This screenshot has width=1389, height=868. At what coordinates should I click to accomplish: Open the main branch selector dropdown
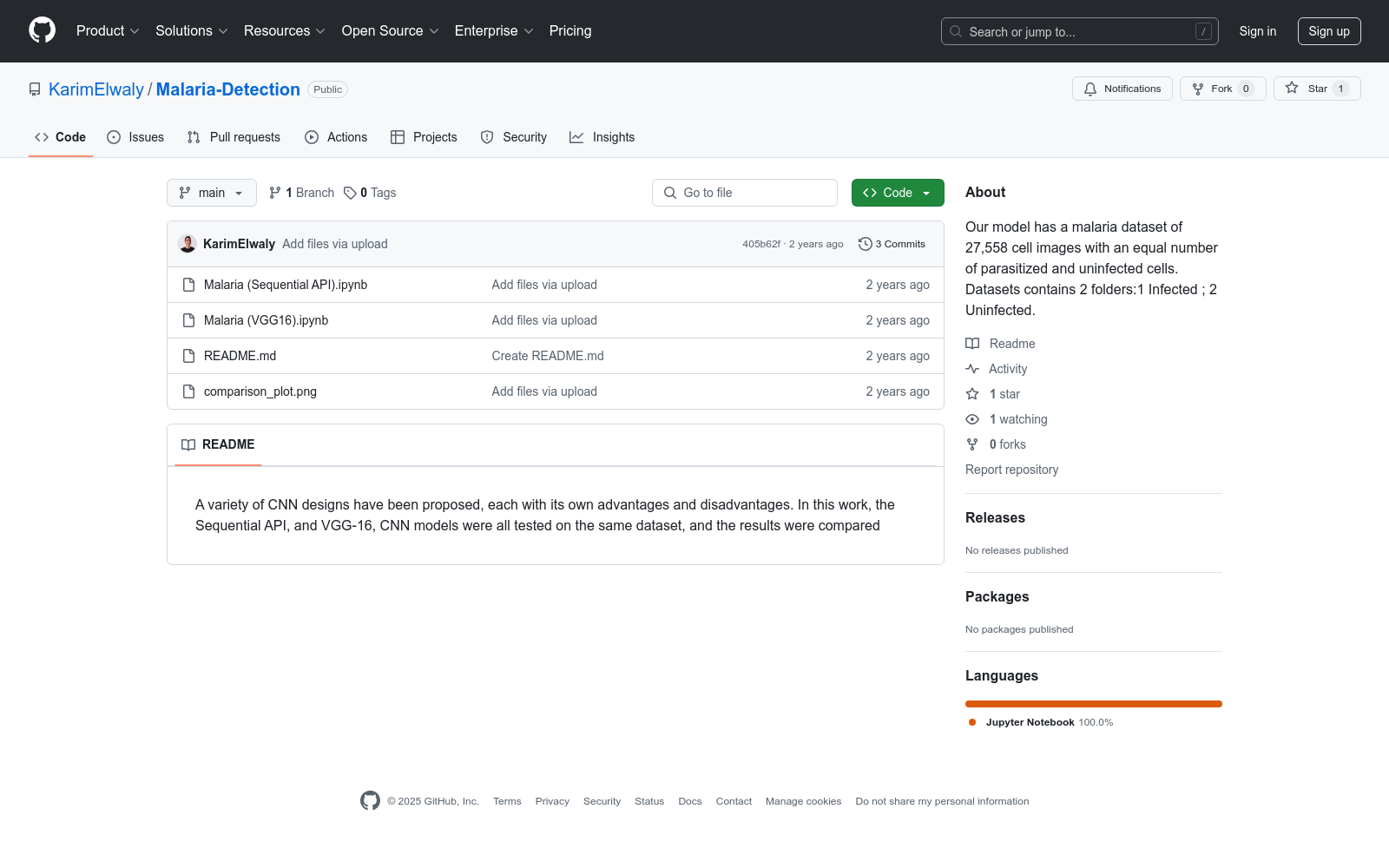click(x=212, y=193)
